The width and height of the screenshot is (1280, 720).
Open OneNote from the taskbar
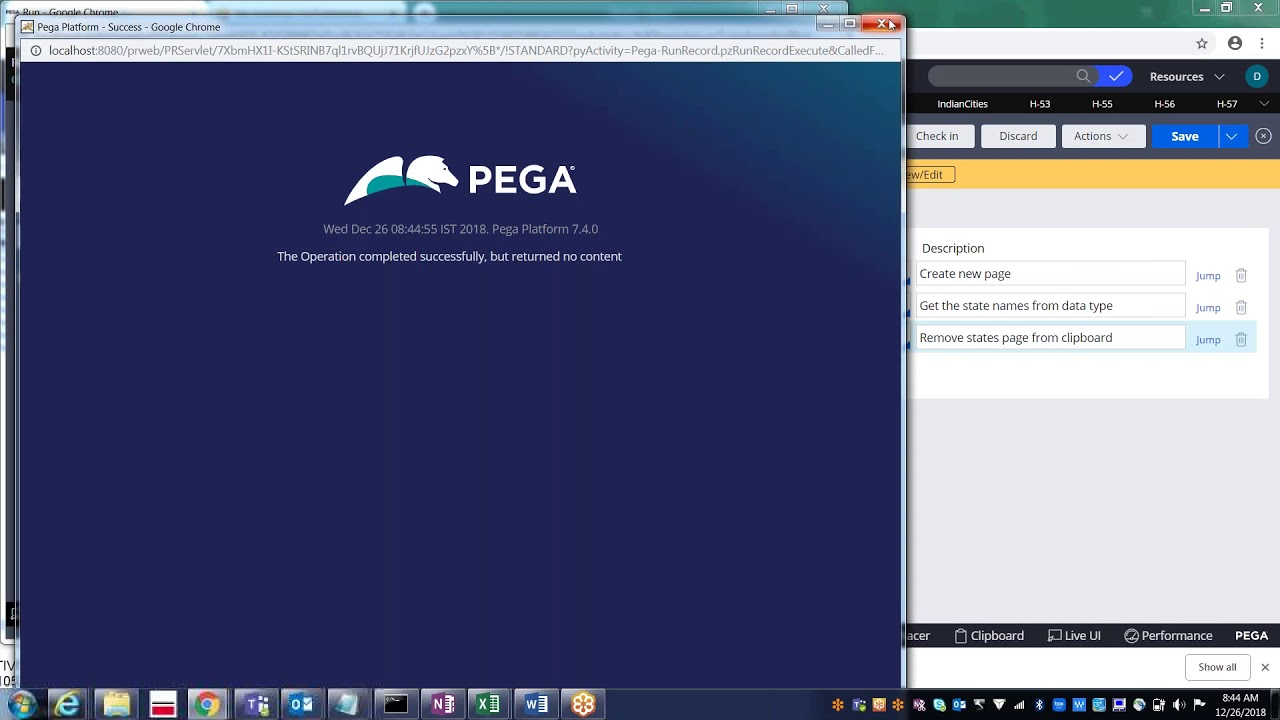(x=443, y=704)
